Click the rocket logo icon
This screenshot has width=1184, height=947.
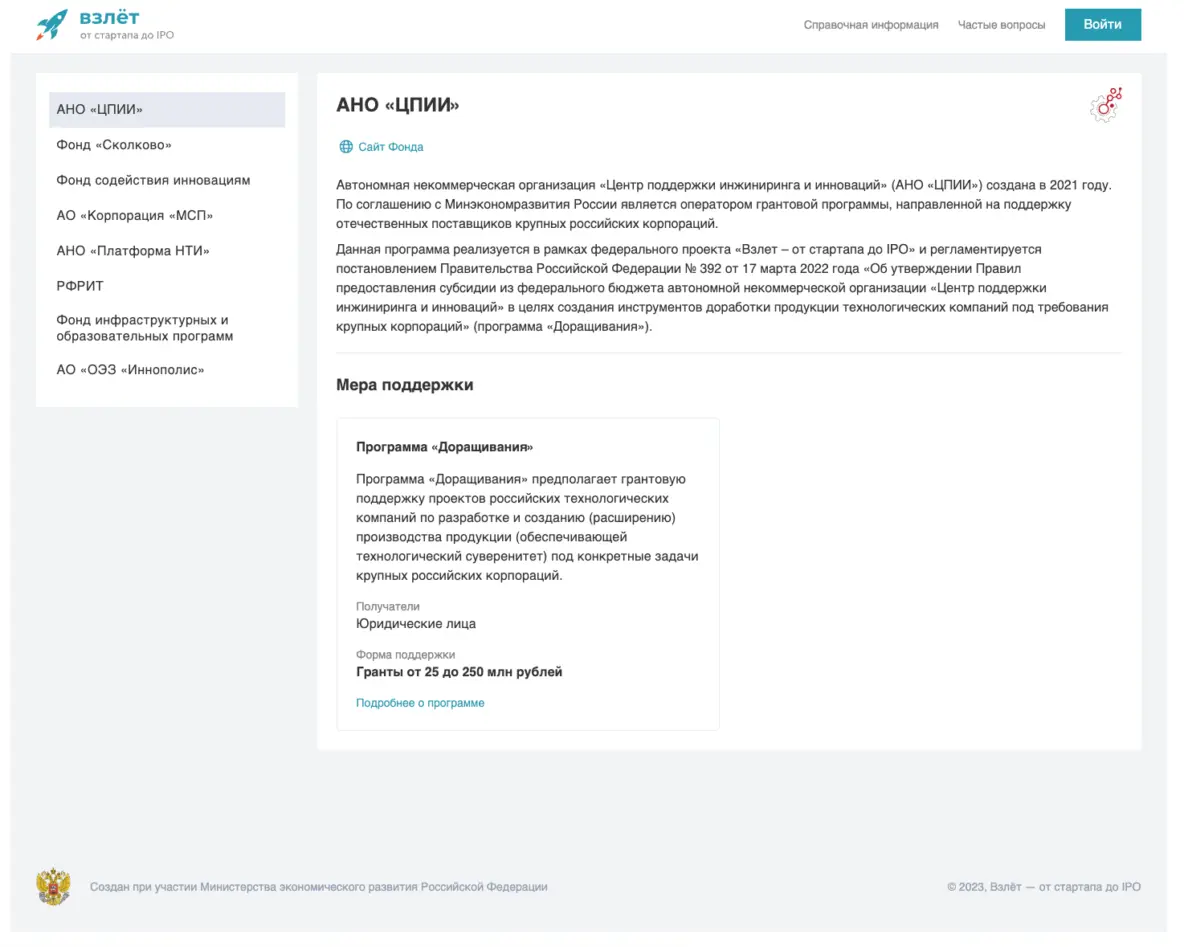52,25
